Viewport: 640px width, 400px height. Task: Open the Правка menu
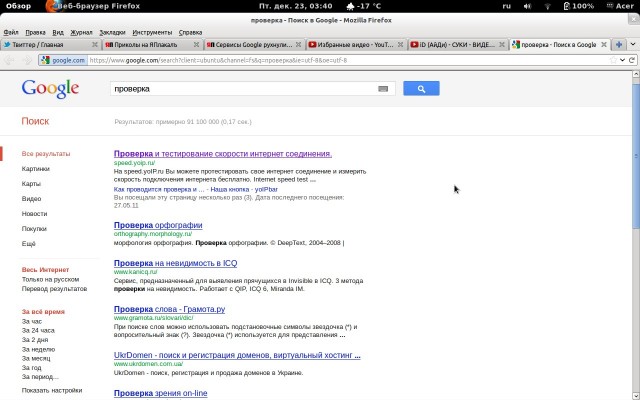(x=35, y=32)
